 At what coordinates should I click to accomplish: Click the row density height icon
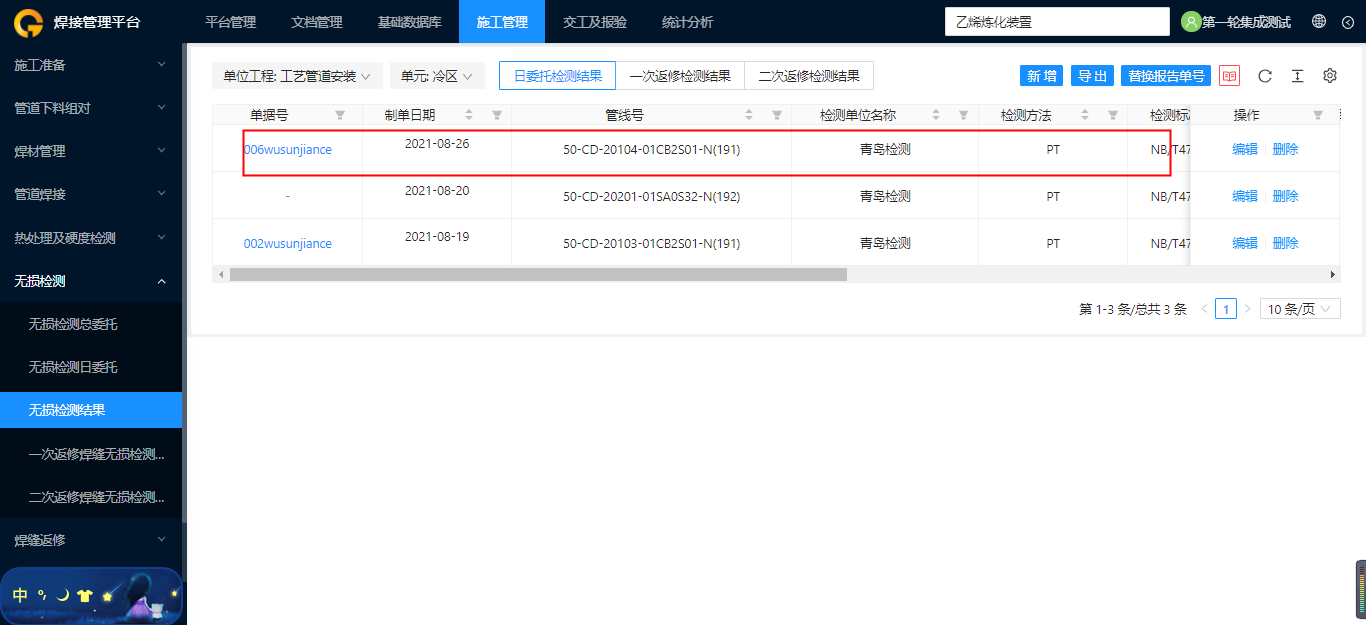pos(1297,76)
